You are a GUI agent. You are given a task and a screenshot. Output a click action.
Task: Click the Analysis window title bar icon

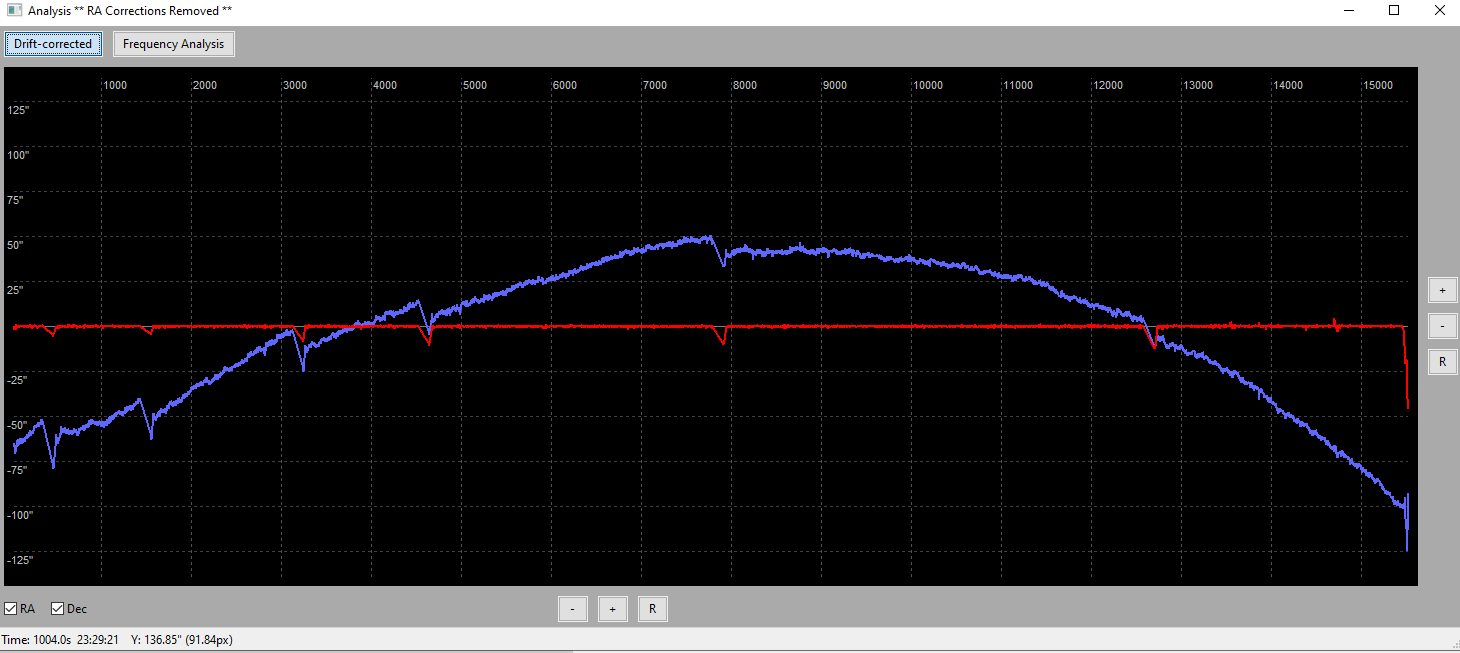point(15,10)
